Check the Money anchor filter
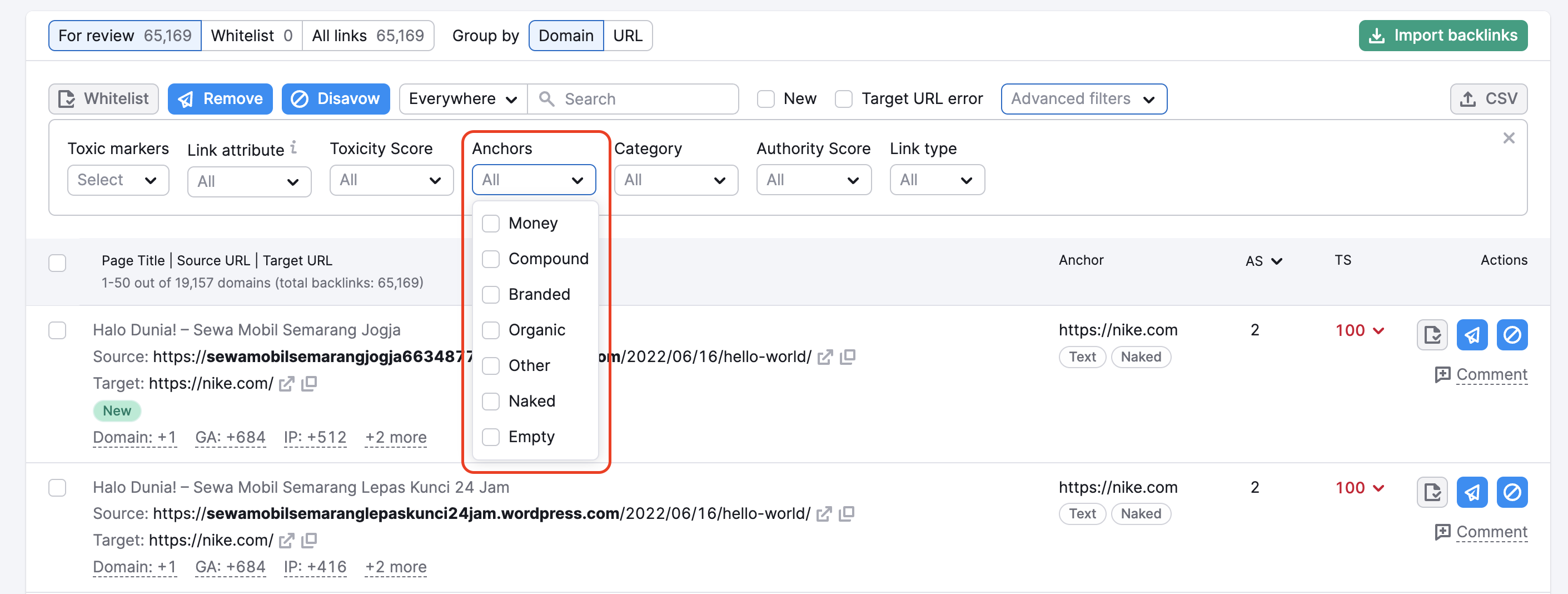1568x594 pixels. coord(491,223)
